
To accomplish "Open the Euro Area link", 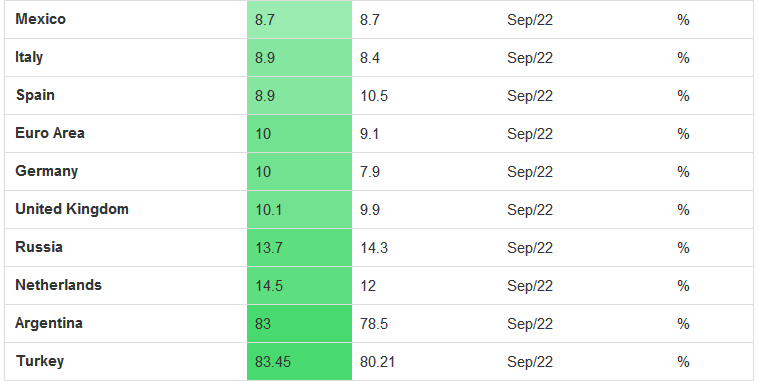I will 50,133.
